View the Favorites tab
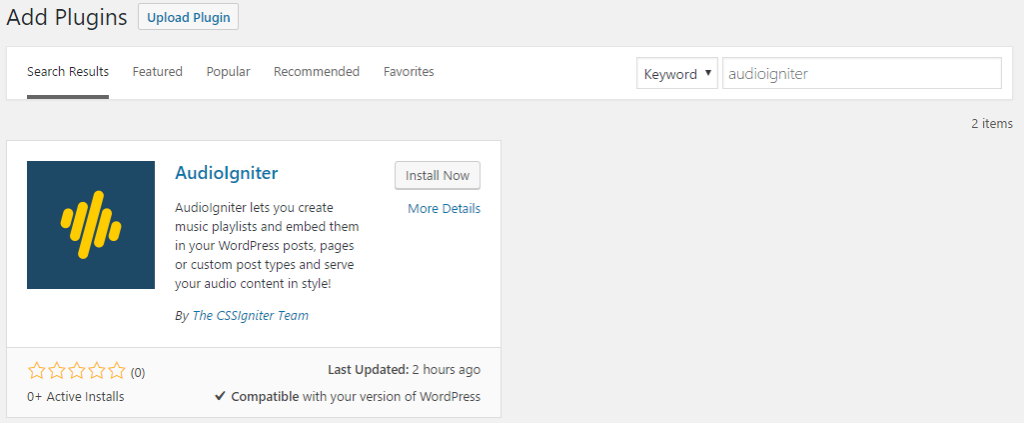Viewport: 1024px width, 423px height. pyautogui.click(x=408, y=72)
